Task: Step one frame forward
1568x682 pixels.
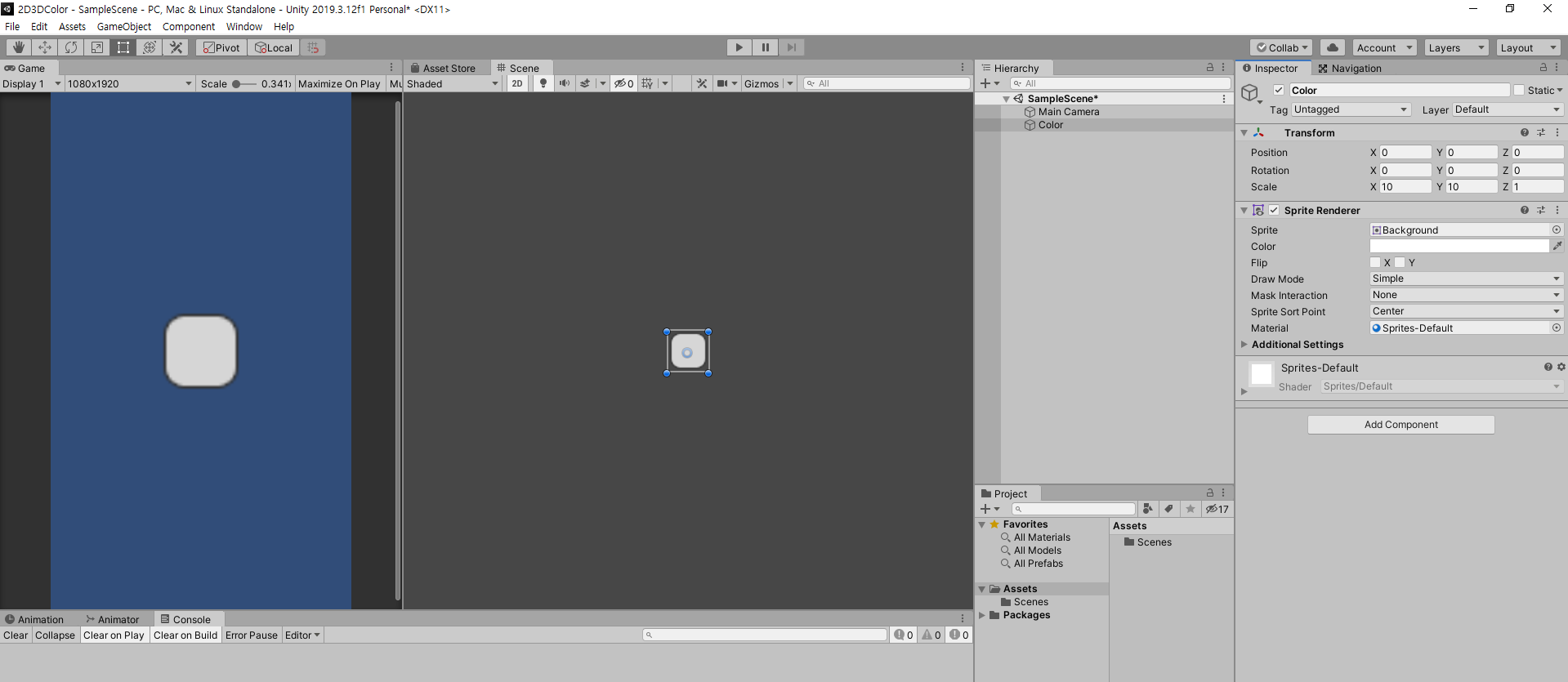Action: [791, 47]
